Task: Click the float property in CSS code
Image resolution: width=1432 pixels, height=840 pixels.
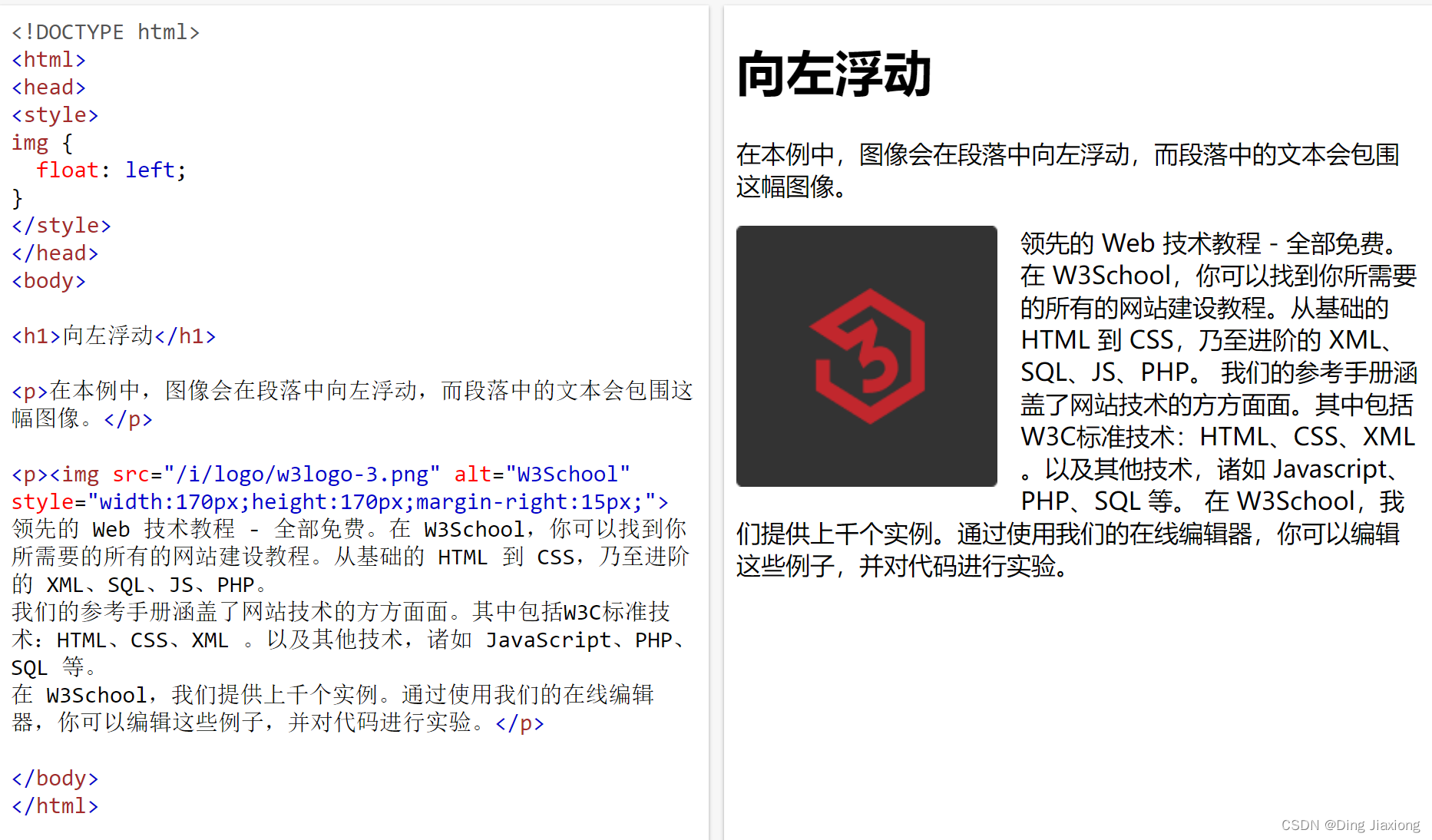Action: [x=68, y=170]
